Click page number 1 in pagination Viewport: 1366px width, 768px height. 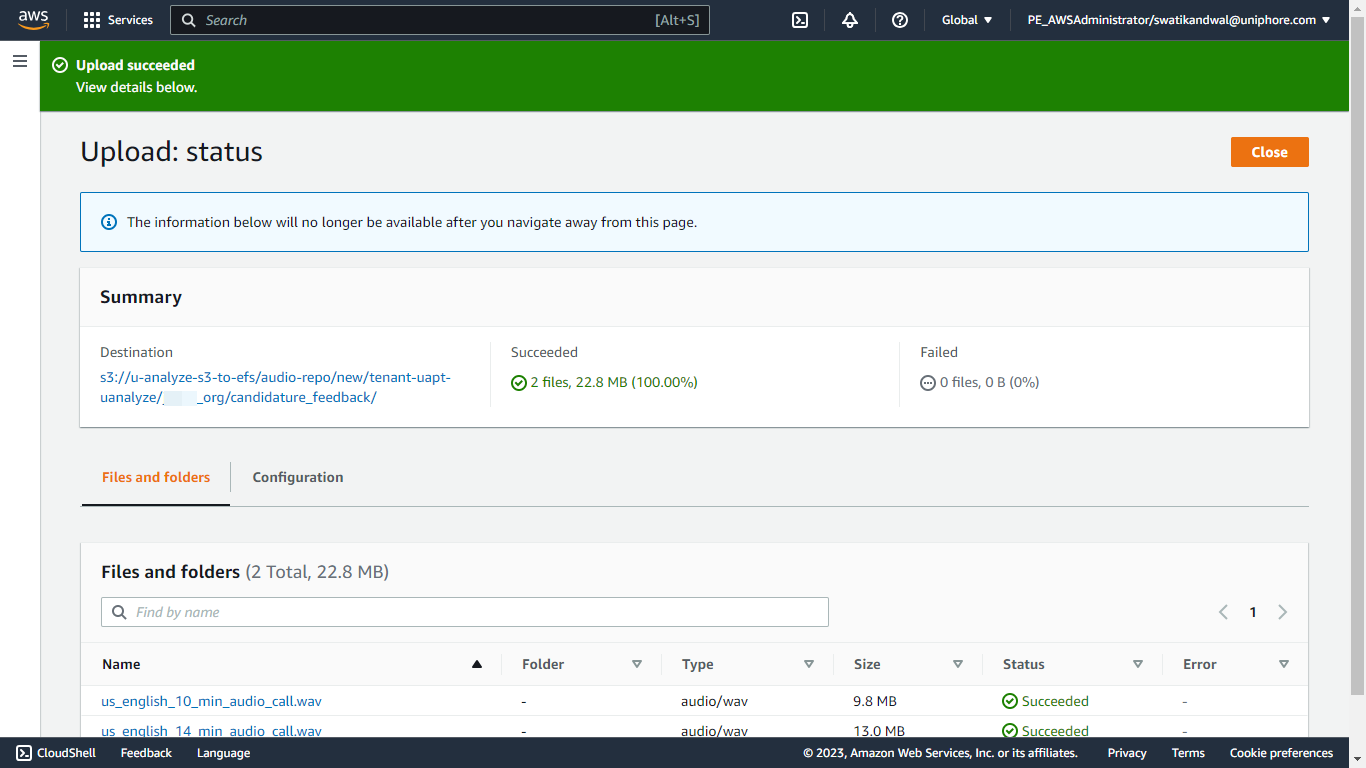pos(1253,612)
